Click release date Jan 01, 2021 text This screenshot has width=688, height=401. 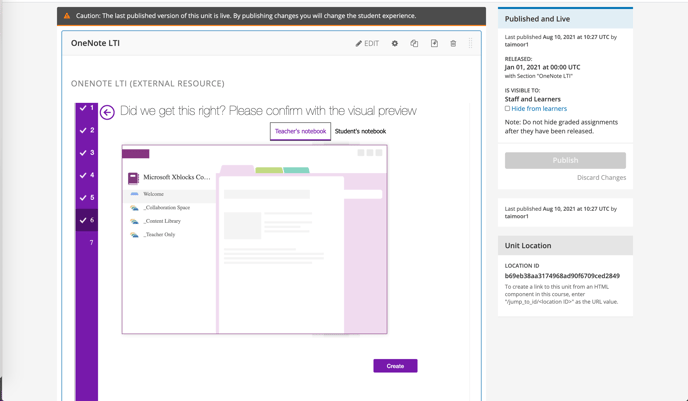(x=542, y=67)
